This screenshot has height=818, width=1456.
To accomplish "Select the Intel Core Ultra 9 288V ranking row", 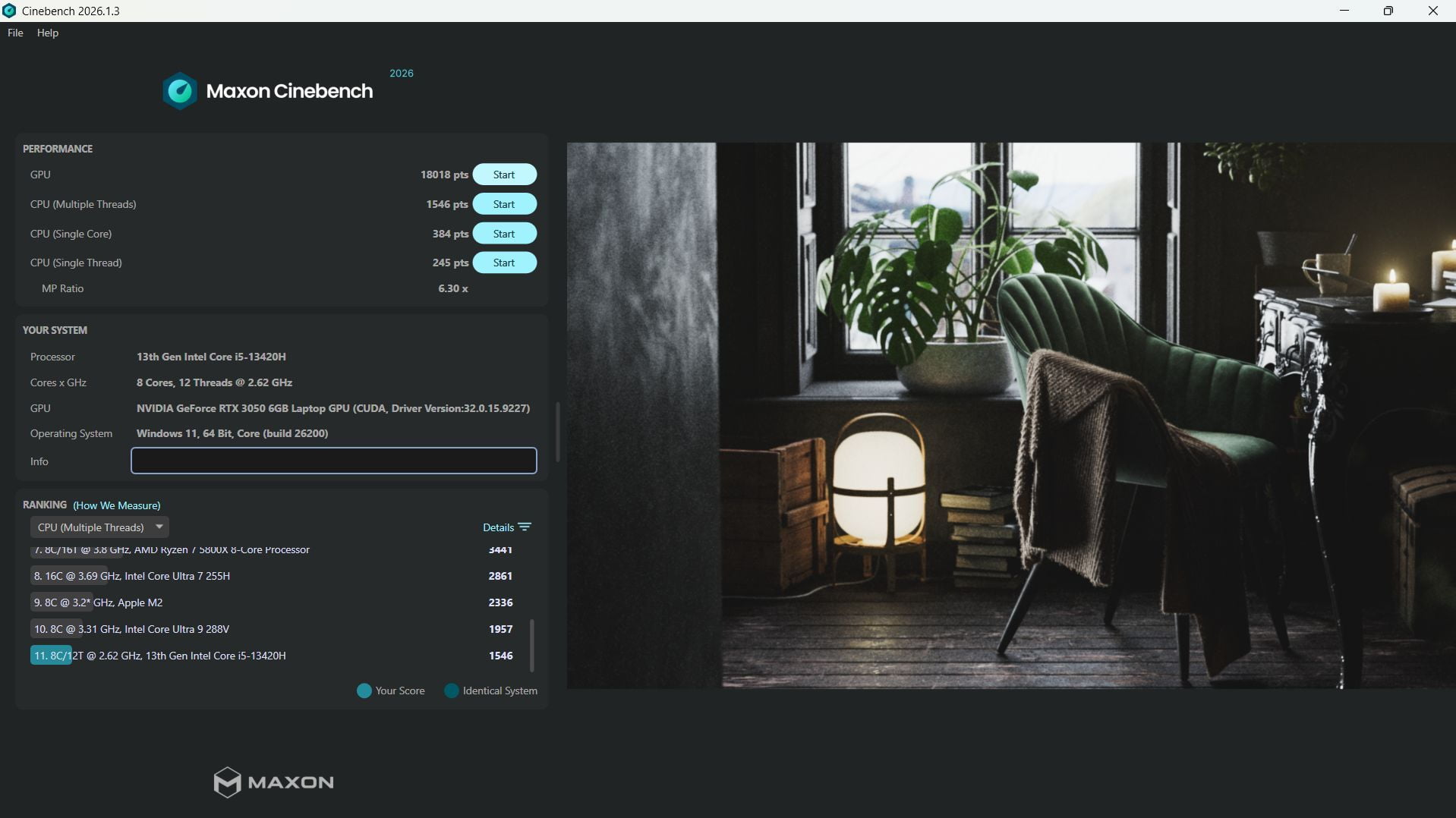I will click(273, 629).
